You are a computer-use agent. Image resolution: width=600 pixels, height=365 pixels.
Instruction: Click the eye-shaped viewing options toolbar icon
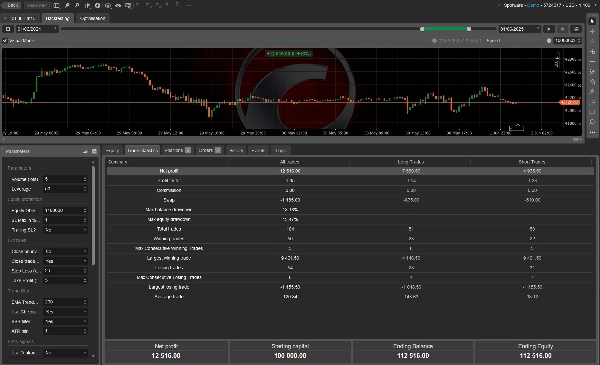point(118,5)
